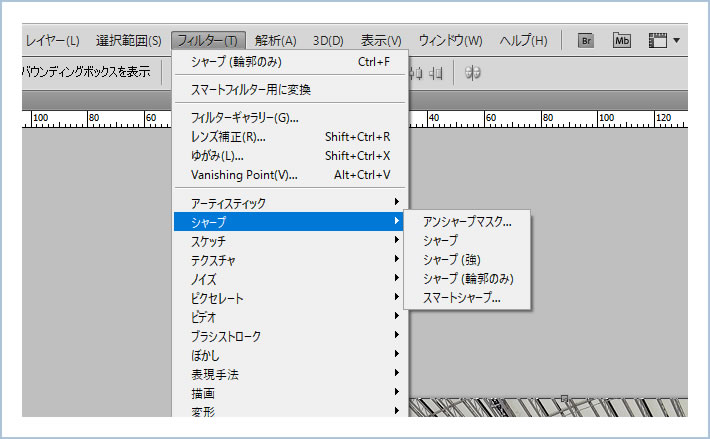Viewport: 710px width, 439px height.
Task: Choose シャープ (強) in submenu
Action: point(467,260)
